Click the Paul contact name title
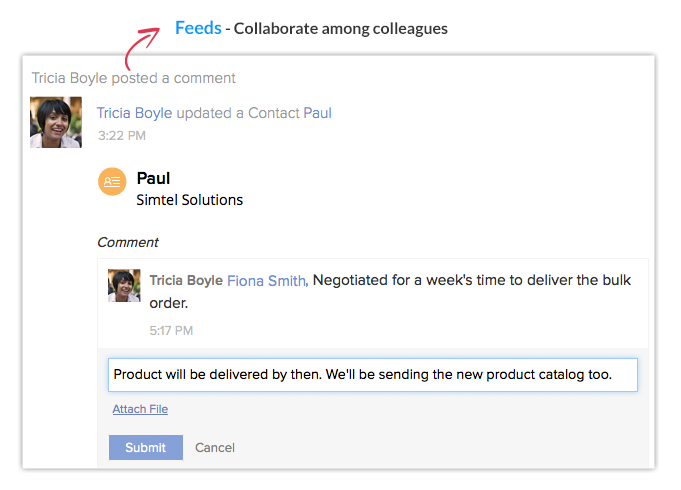681x490 pixels. pos(153,178)
